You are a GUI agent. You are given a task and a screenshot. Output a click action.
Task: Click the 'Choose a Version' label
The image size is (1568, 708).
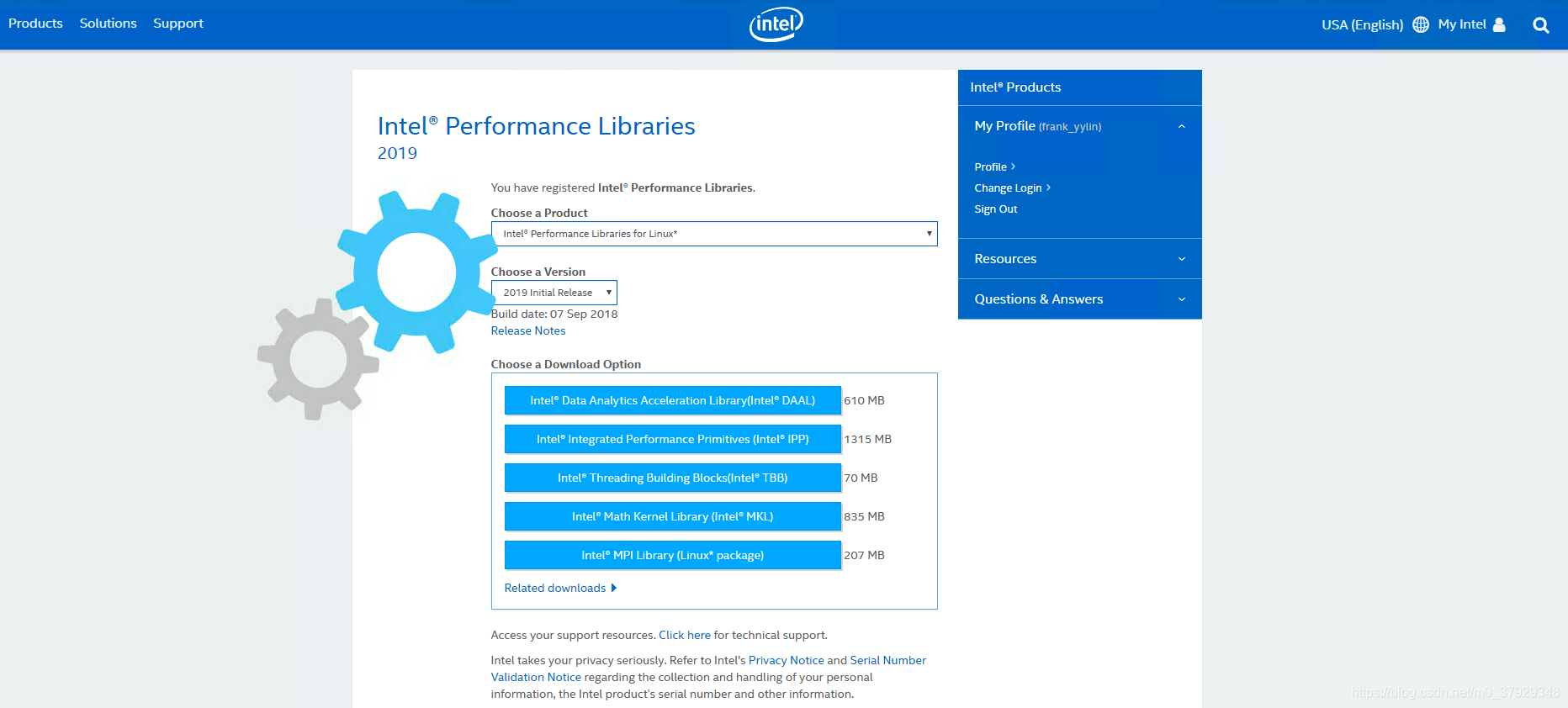(538, 272)
